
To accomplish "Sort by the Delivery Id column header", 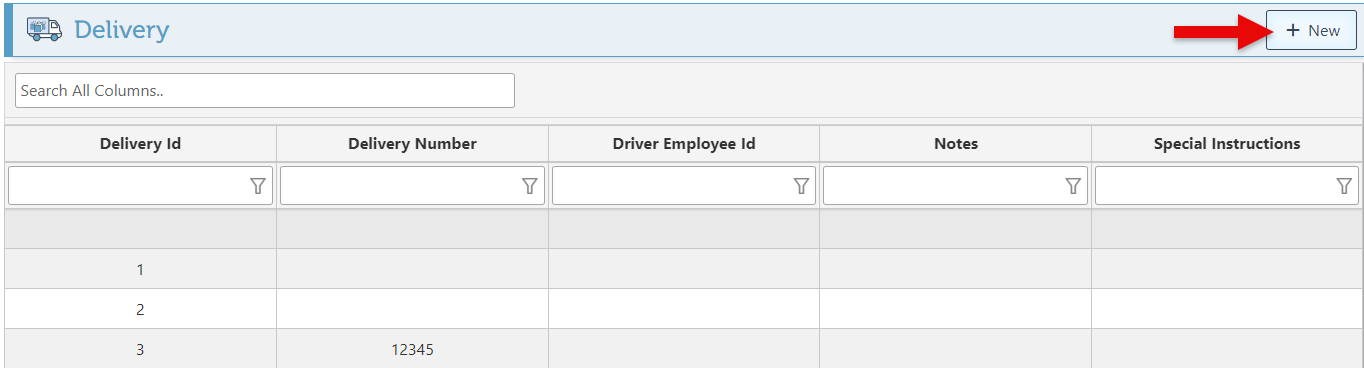I will pyautogui.click(x=140, y=144).
